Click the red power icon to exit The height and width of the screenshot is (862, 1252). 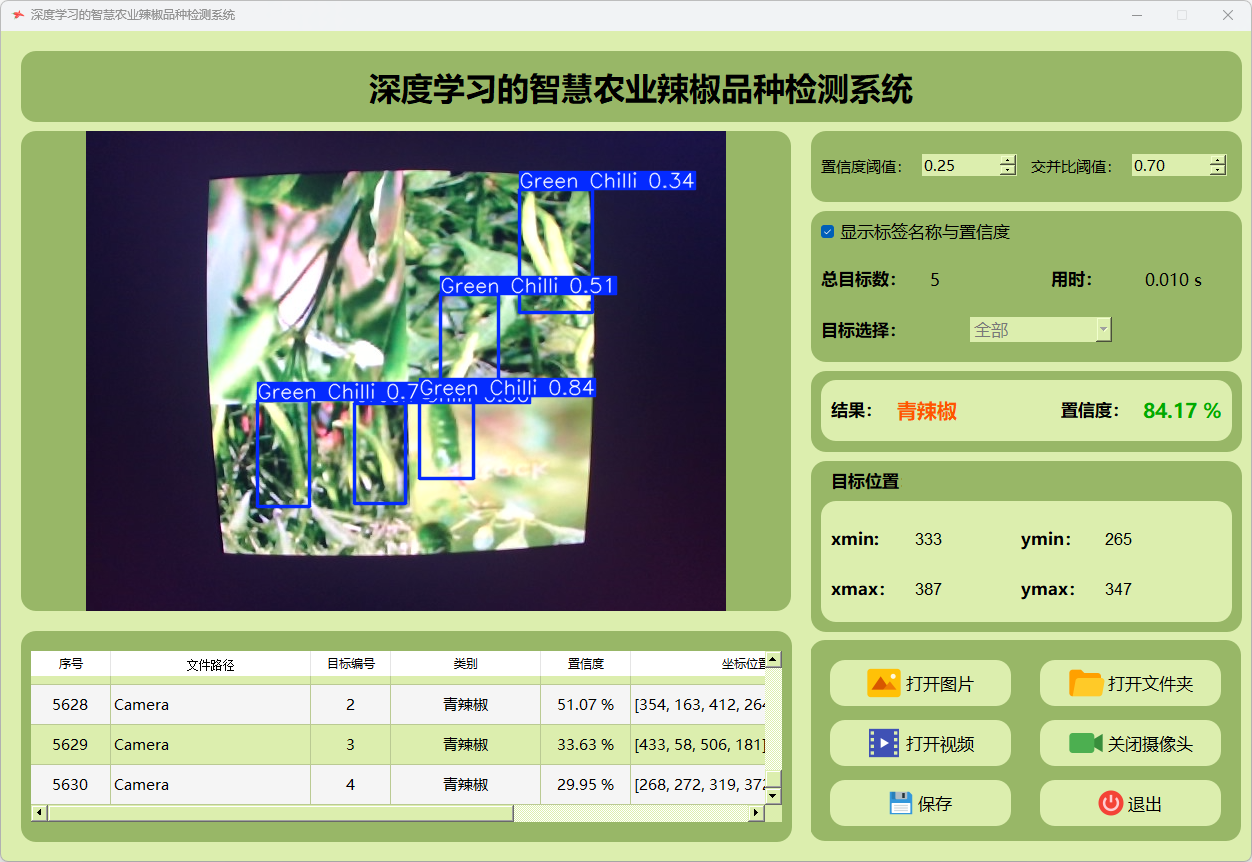1110,803
